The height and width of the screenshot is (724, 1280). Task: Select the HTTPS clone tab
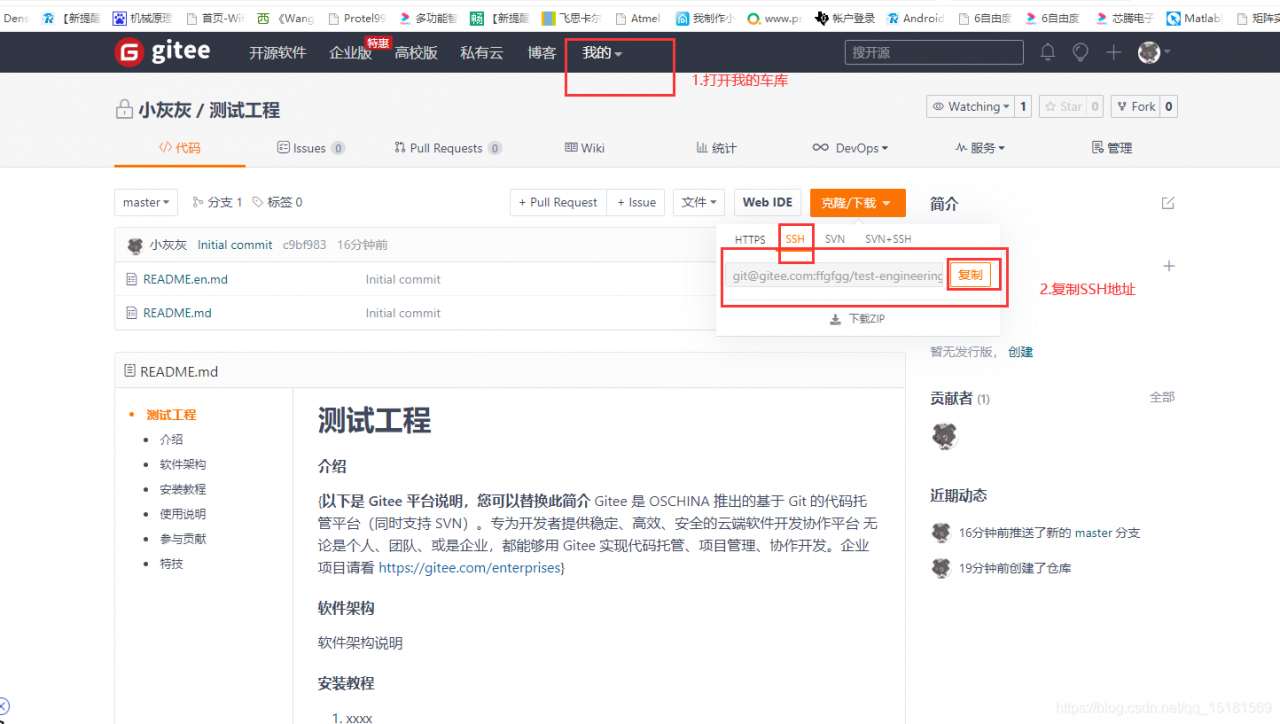coord(750,240)
